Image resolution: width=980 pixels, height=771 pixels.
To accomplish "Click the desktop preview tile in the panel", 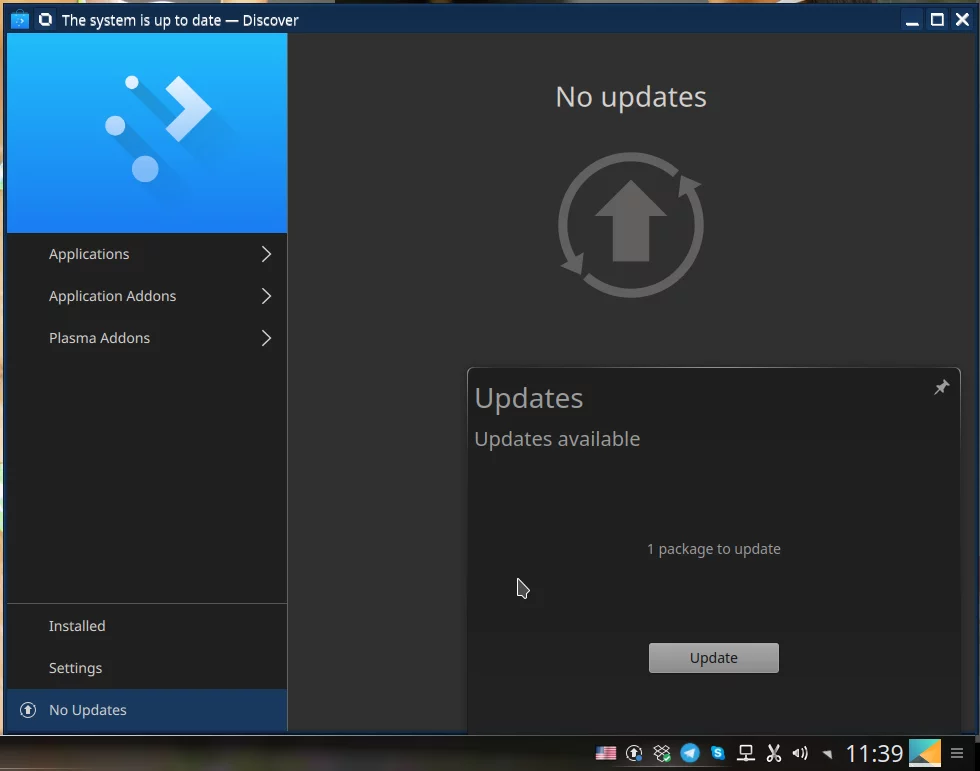I will (x=924, y=753).
